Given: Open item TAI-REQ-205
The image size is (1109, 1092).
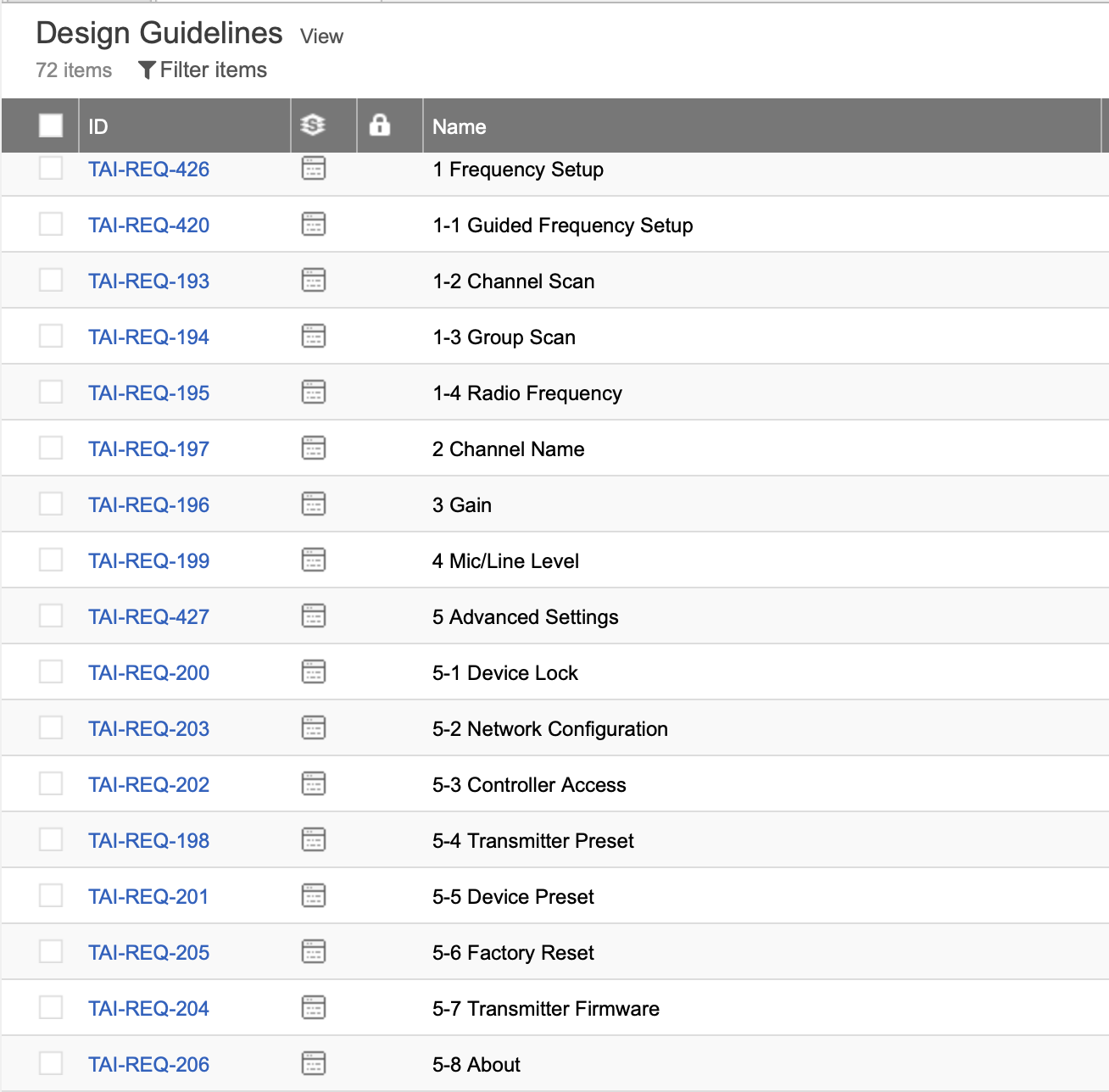Looking at the screenshot, I should 148,952.
